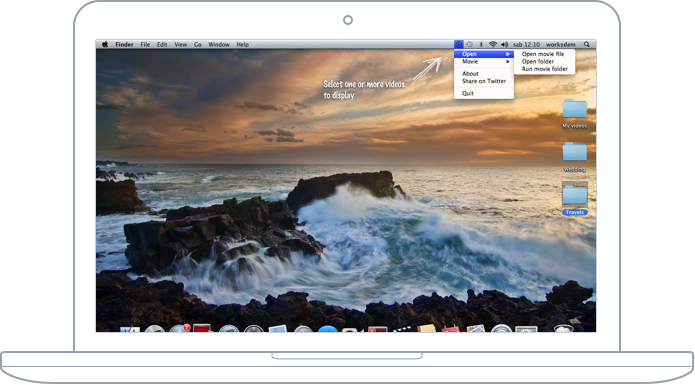
Task: Expand the Open submenu arrow
Action: [508, 54]
